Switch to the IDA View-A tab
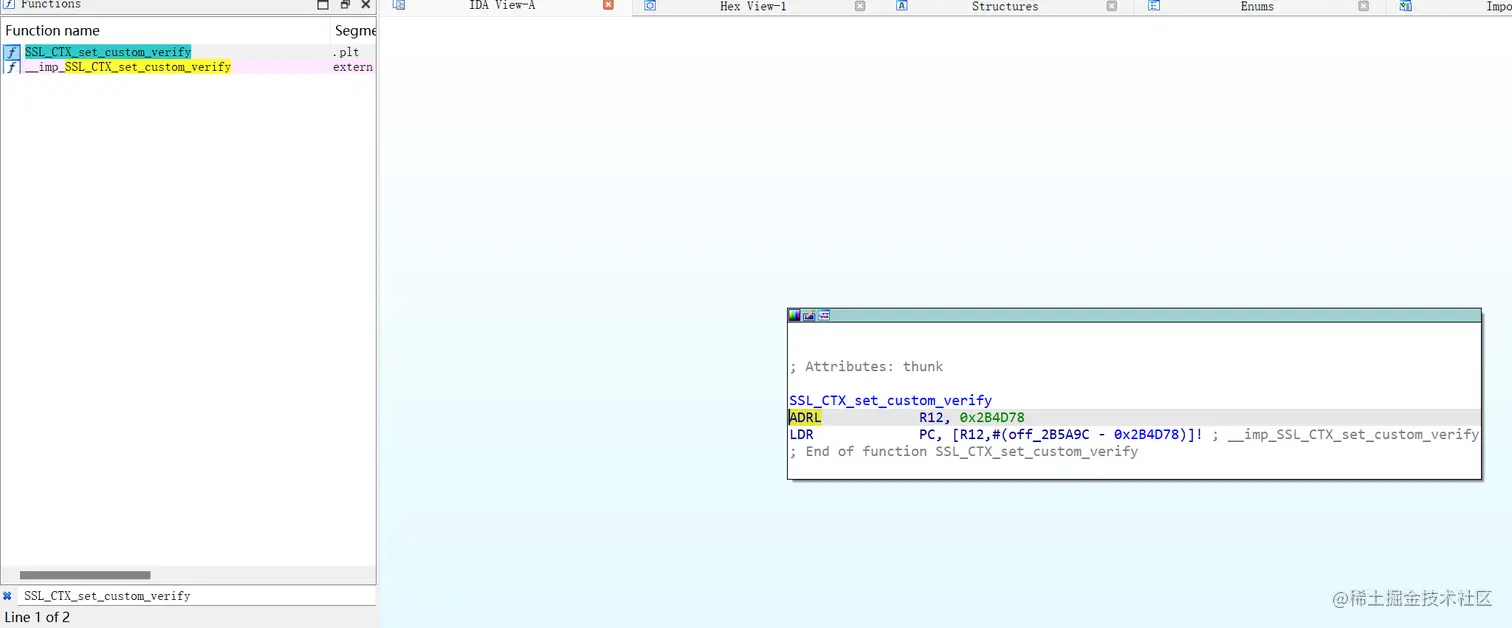This screenshot has height=628, width=1512. click(x=502, y=6)
